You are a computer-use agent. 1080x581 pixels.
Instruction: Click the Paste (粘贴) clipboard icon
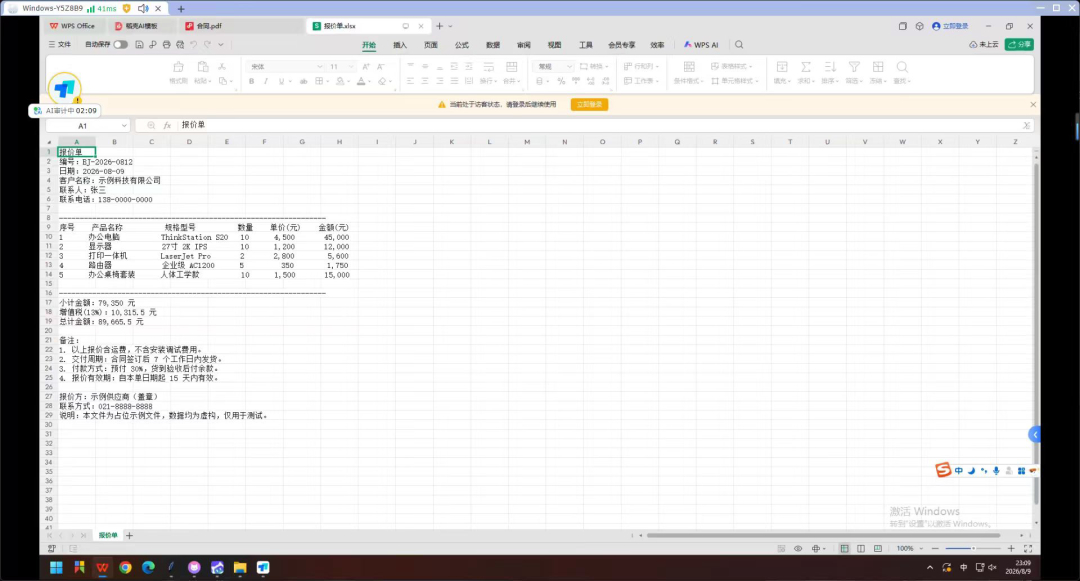(202, 67)
